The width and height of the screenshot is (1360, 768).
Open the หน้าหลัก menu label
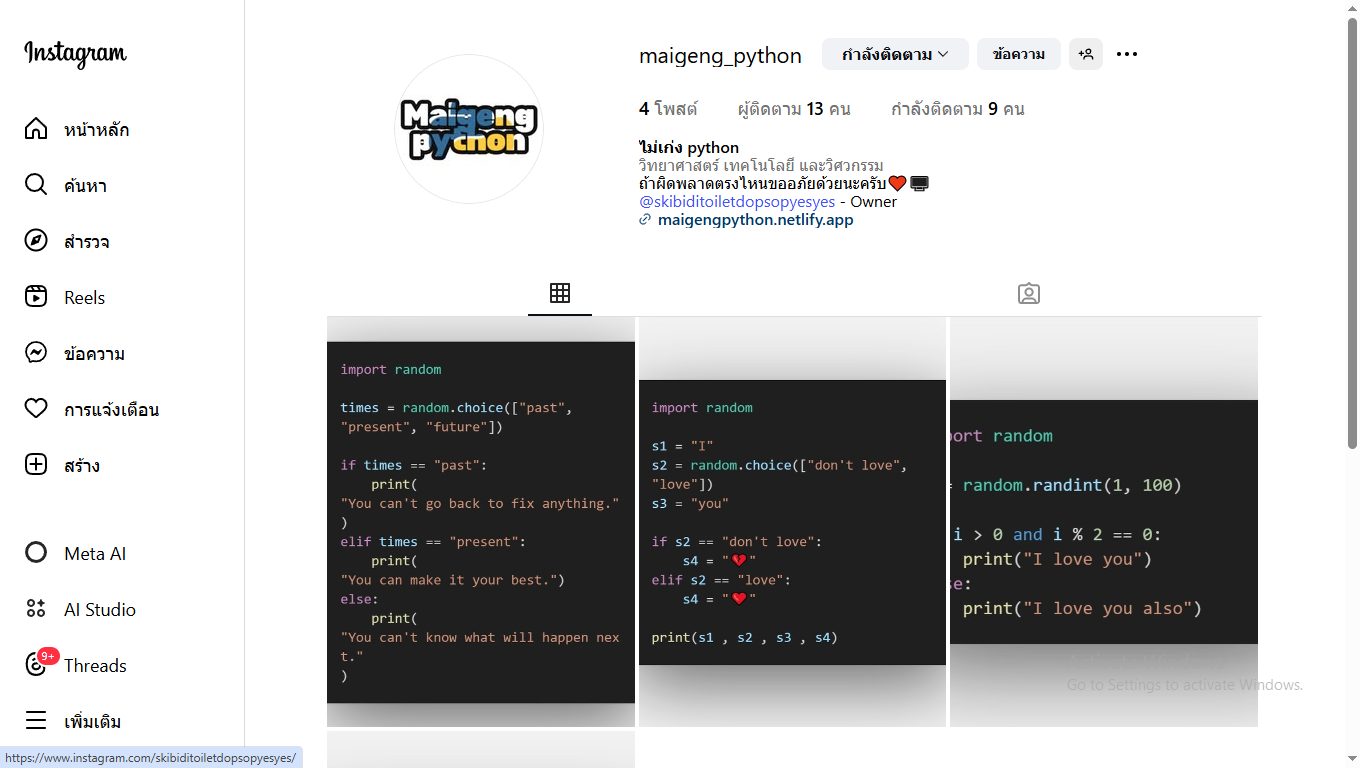click(97, 130)
